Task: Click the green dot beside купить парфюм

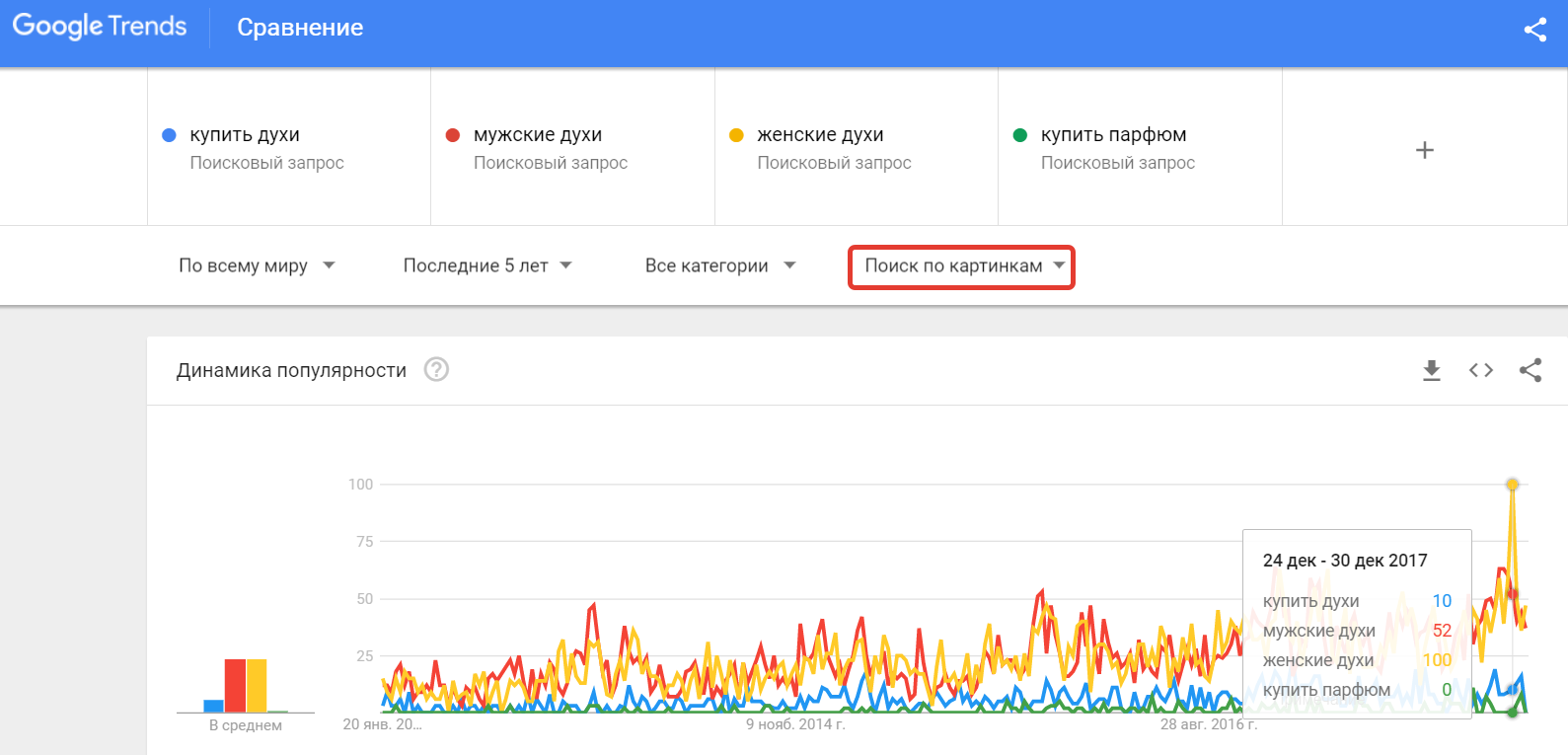Action: coord(1020,135)
